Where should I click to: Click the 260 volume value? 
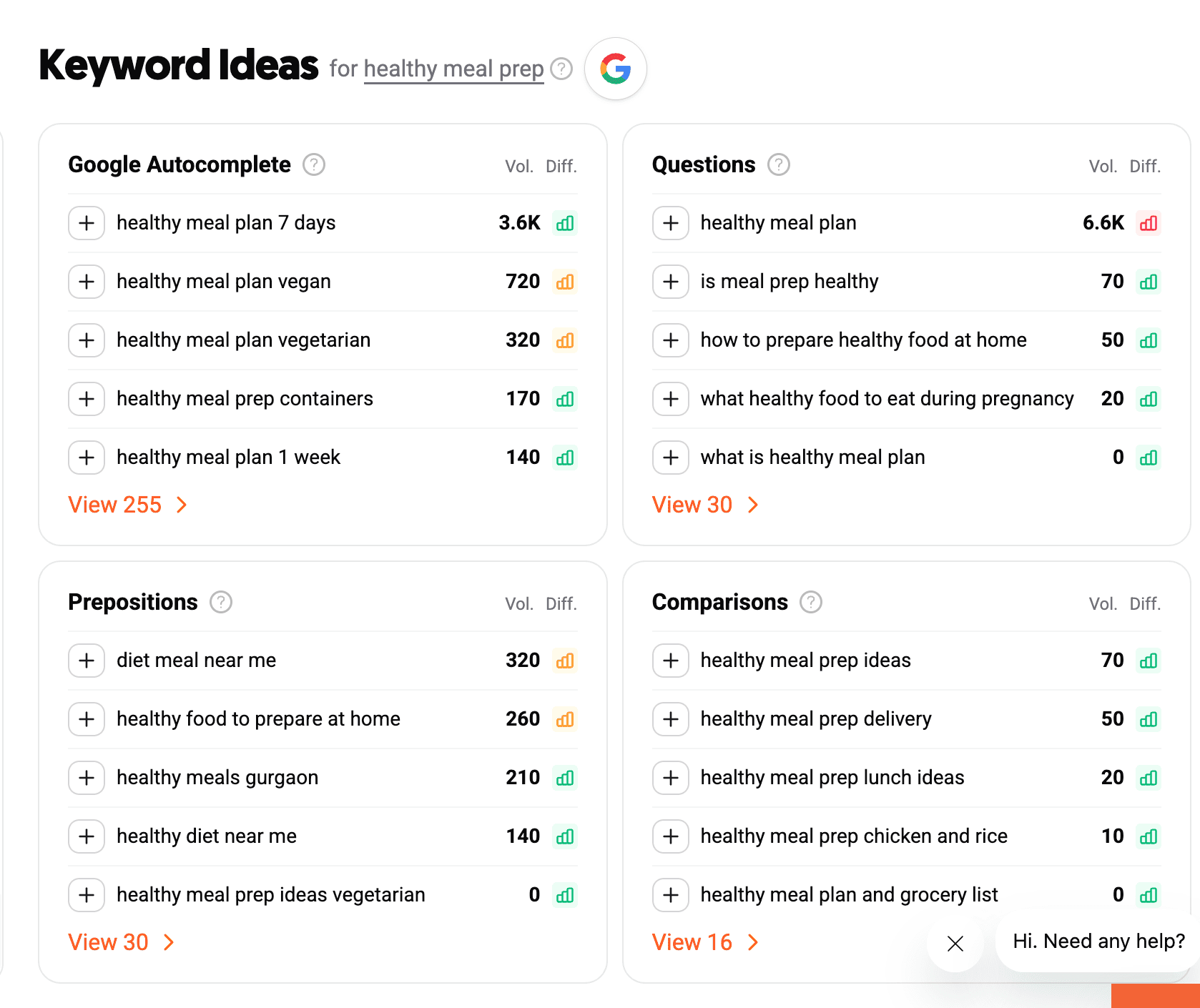523,719
